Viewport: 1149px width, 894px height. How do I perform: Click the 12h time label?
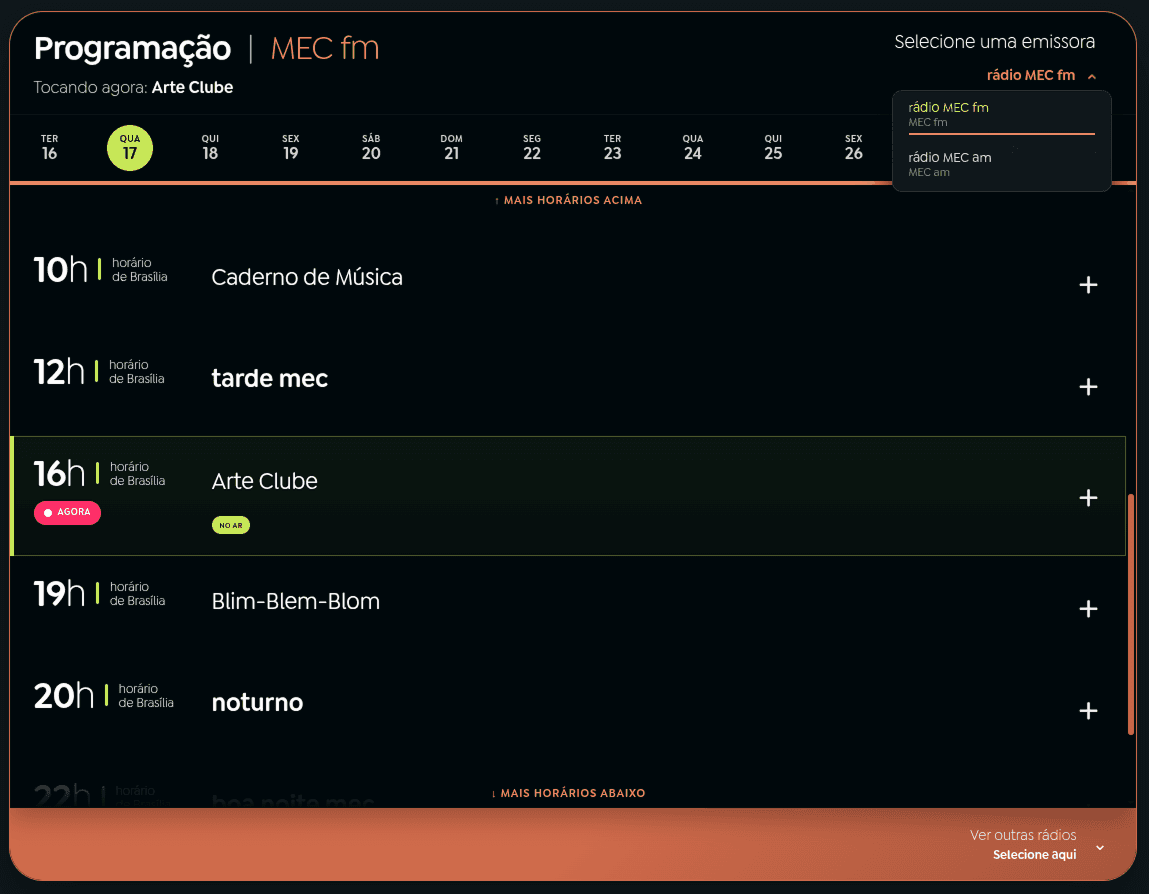click(x=59, y=372)
